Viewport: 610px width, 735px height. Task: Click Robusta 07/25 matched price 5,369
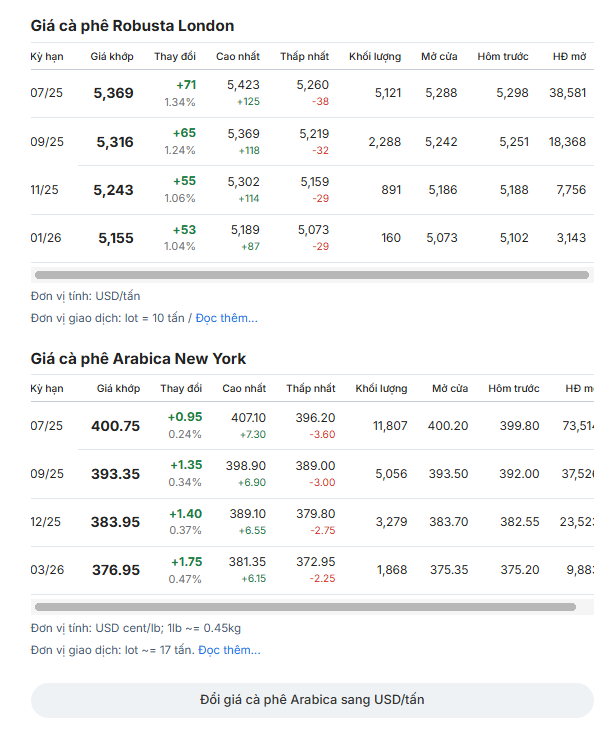coord(113,93)
